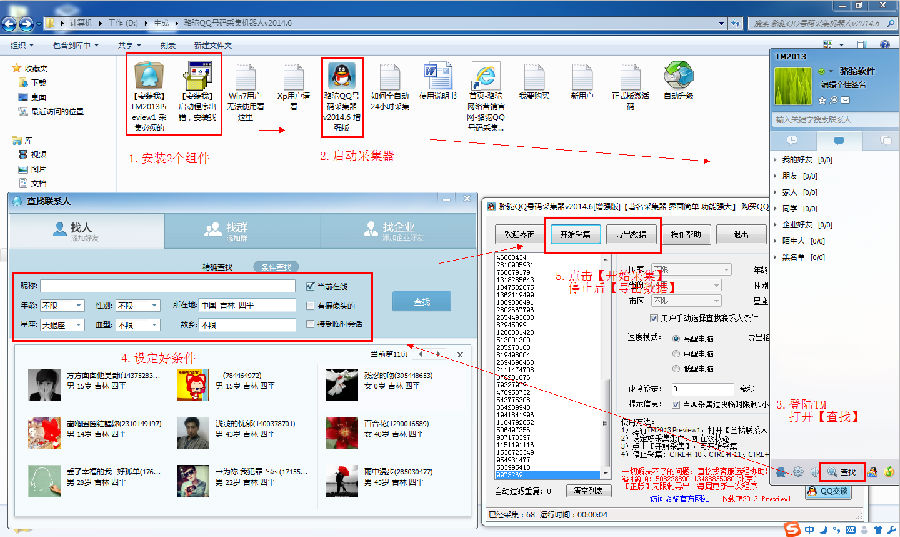This screenshot has width=900, height=537.
Task: Open the first location dropdown in collector window
Action: pos(692,269)
